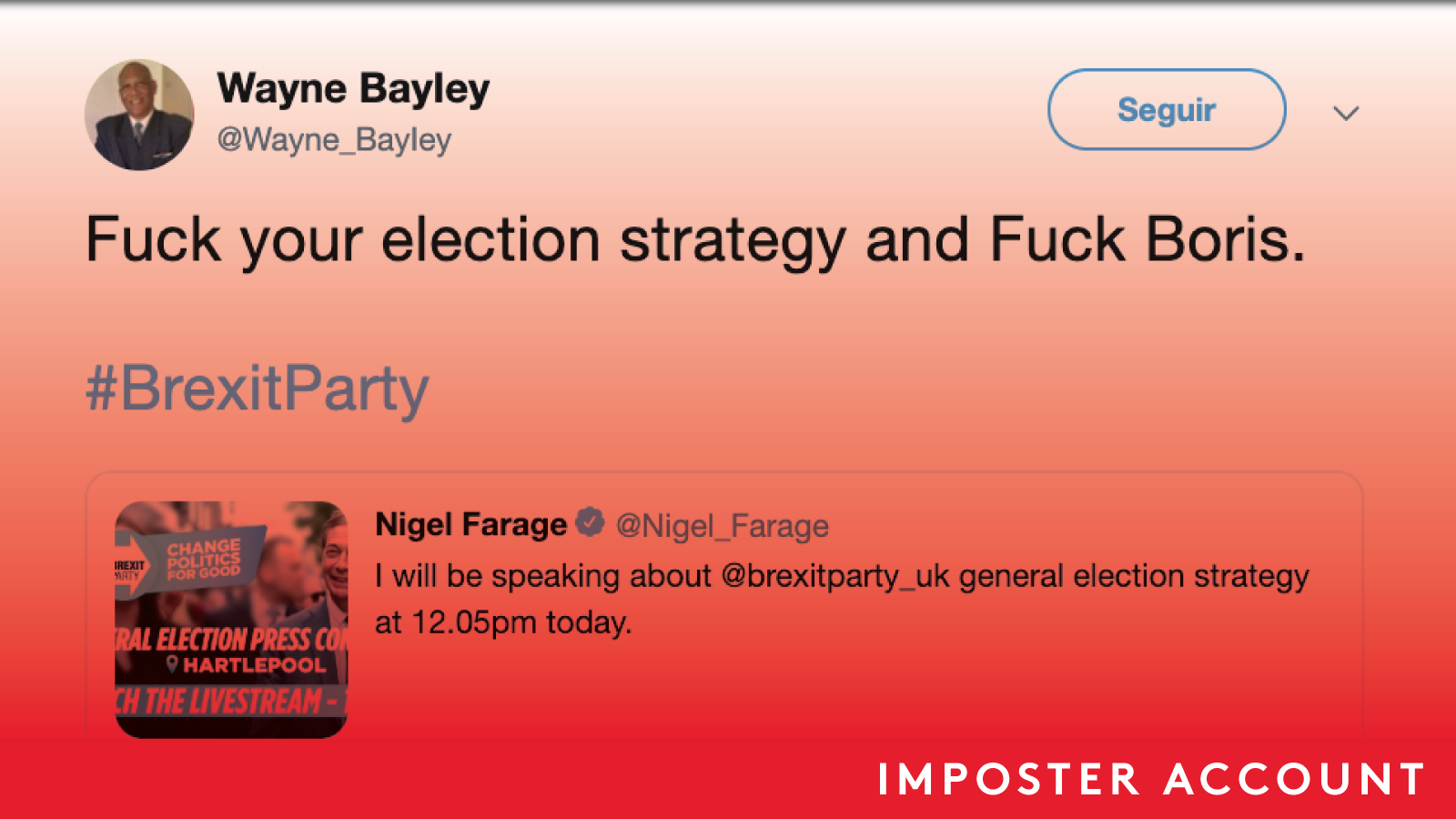Click Wayne Bayley's profile avatar
This screenshot has height=819, width=1456.
pos(139,115)
